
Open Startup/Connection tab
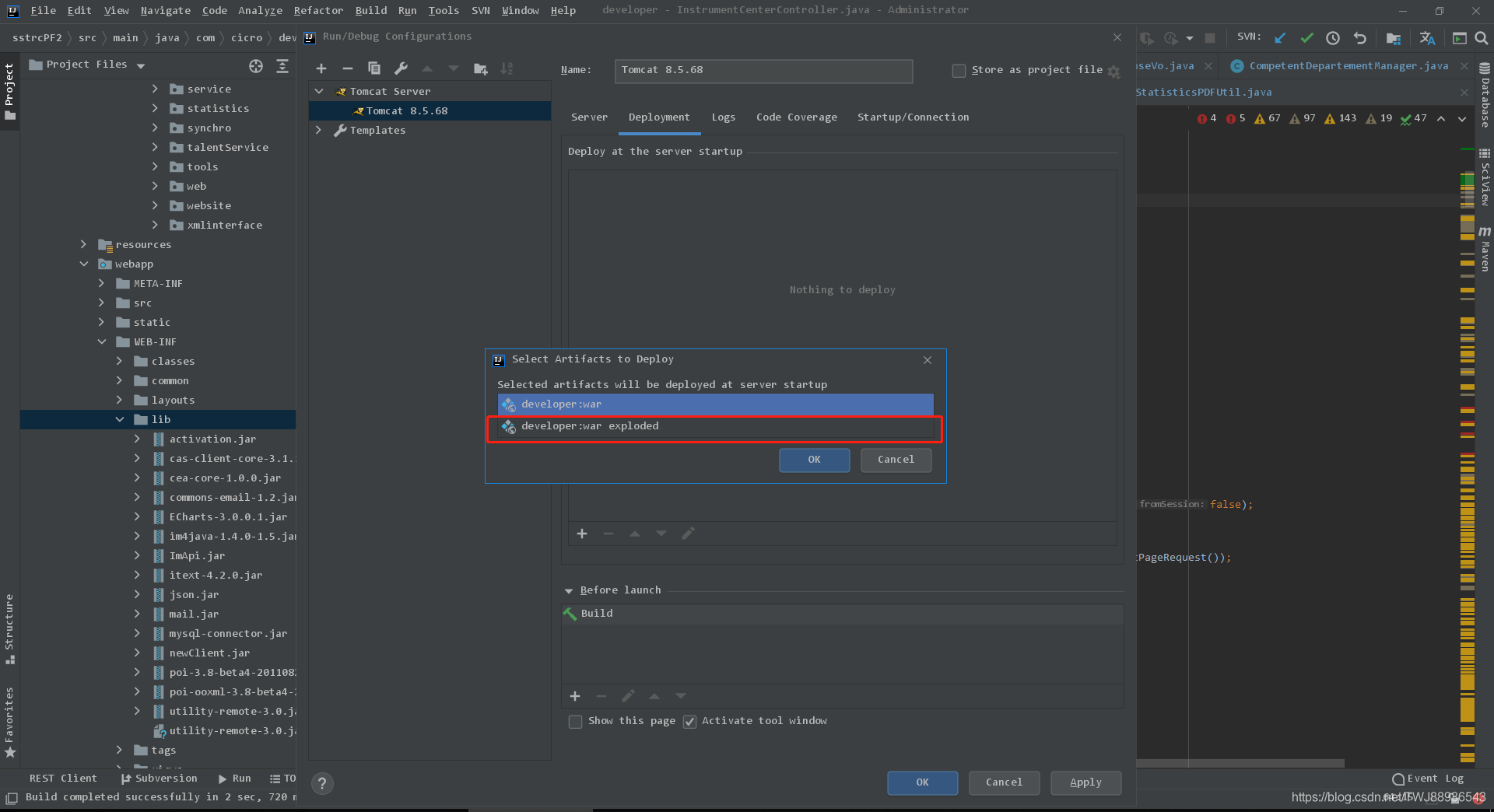coord(913,117)
